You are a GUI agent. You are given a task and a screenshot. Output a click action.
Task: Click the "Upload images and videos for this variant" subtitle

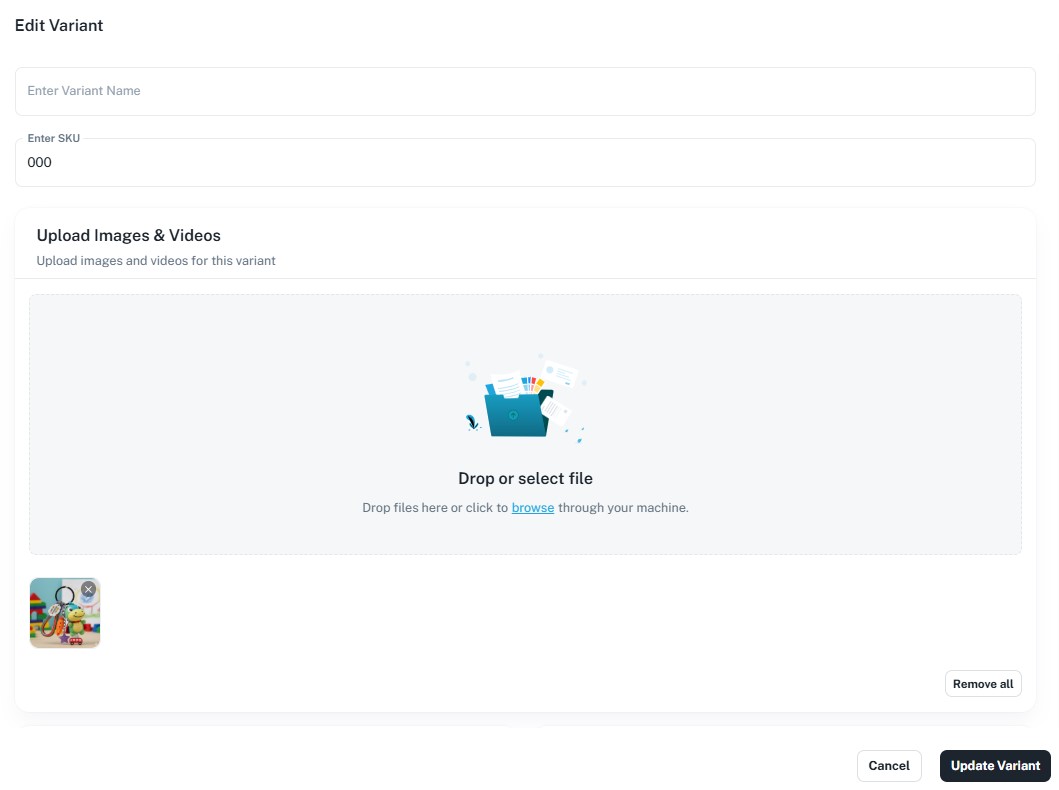point(155,261)
